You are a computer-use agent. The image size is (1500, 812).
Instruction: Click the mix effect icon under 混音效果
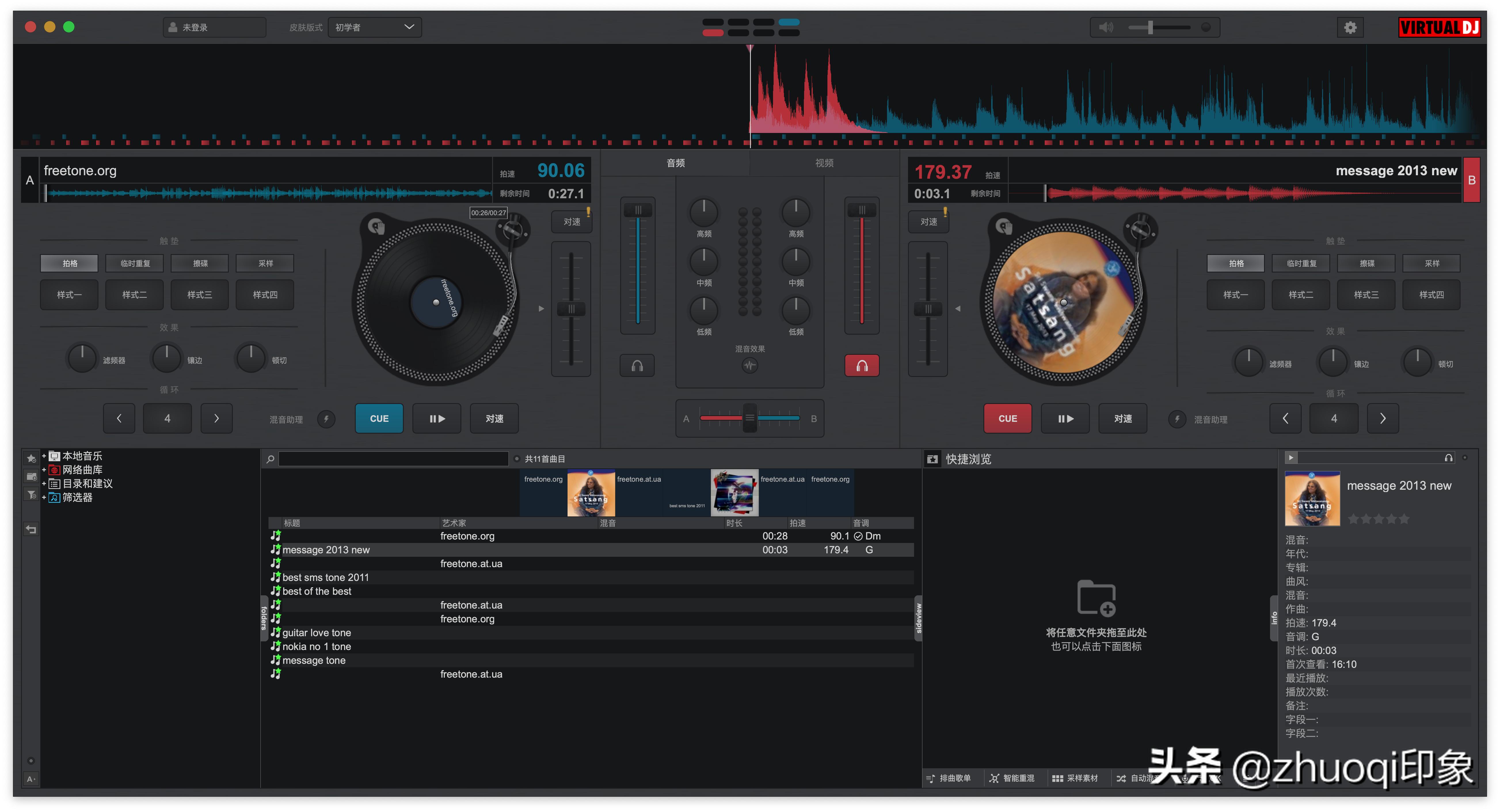(749, 365)
